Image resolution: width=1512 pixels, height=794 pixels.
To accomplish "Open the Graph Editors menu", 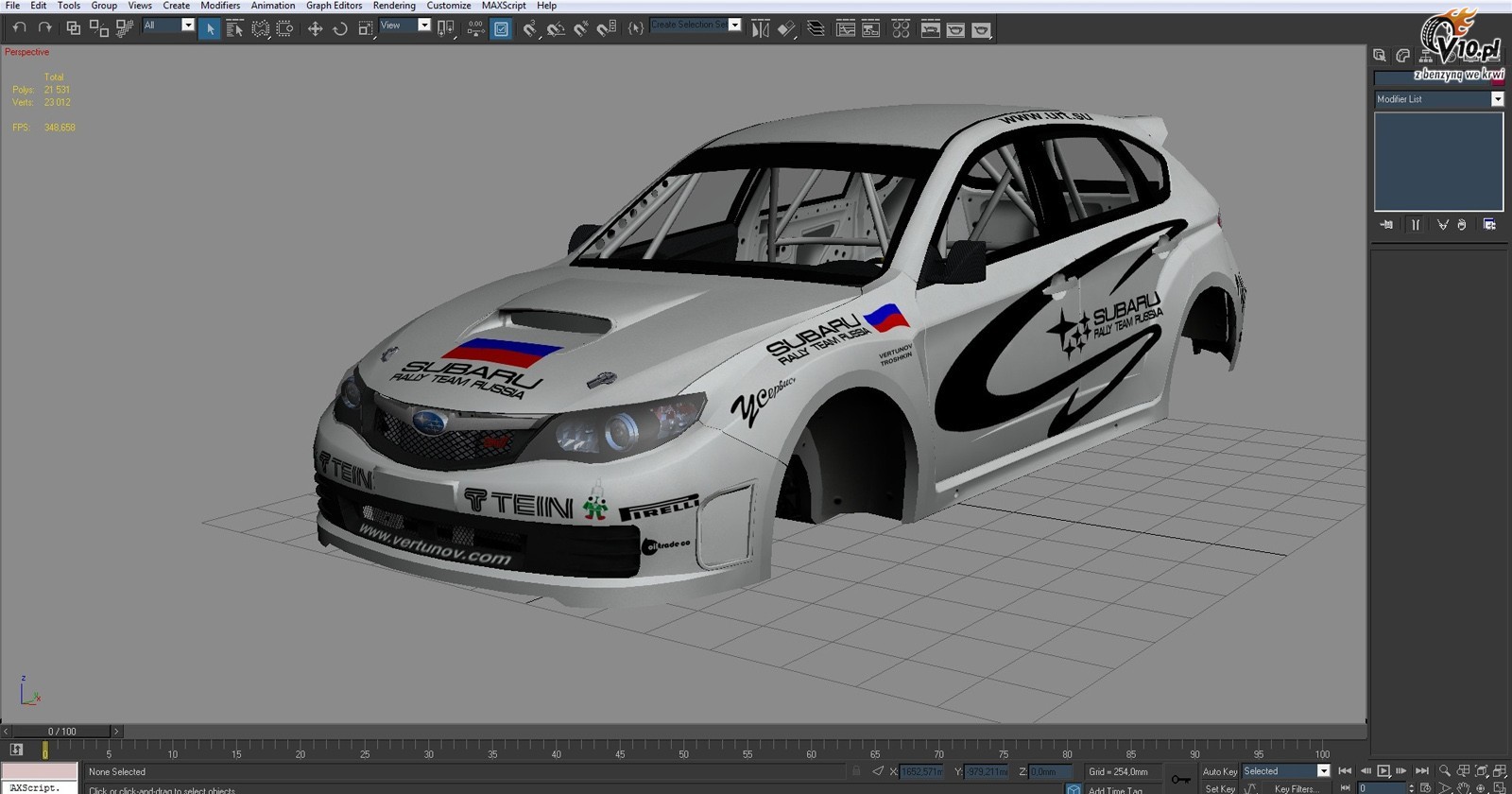I will (334, 6).
